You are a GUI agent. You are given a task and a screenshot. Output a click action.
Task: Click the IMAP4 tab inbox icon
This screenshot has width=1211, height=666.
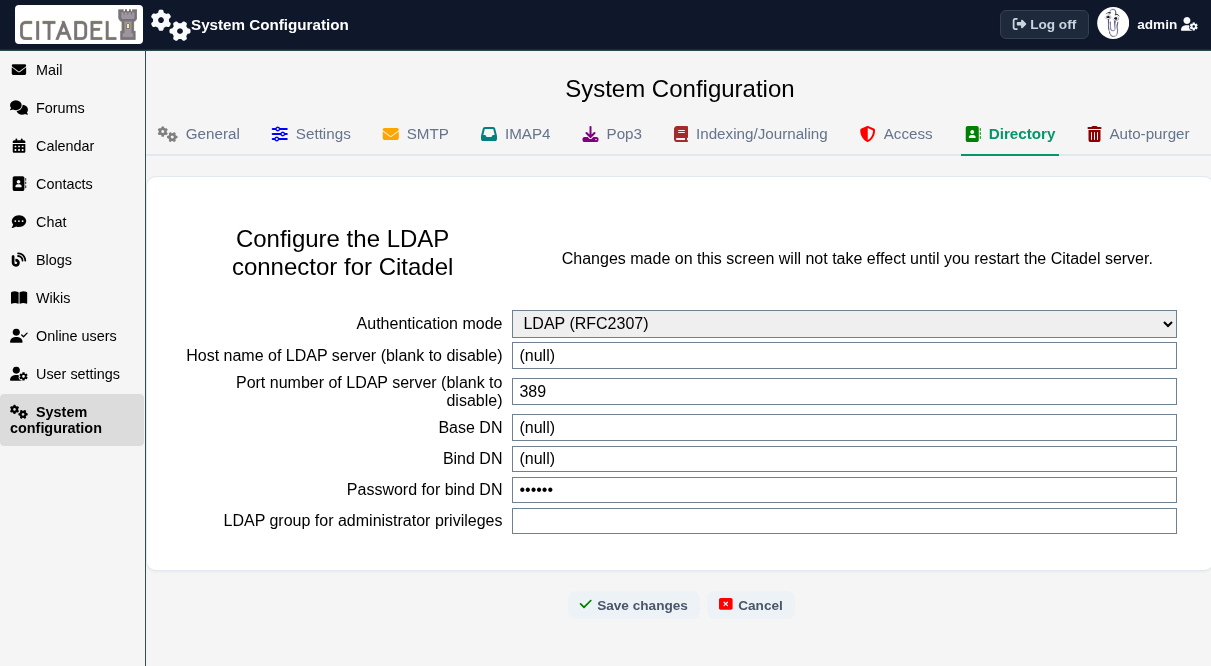pos(489,134)
